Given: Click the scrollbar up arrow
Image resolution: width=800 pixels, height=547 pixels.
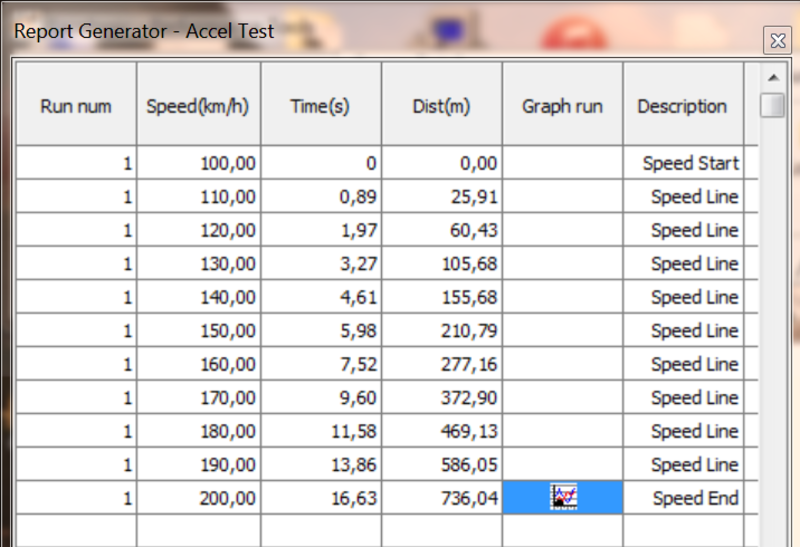Looking at the screenshot, I should coord(772,78).
